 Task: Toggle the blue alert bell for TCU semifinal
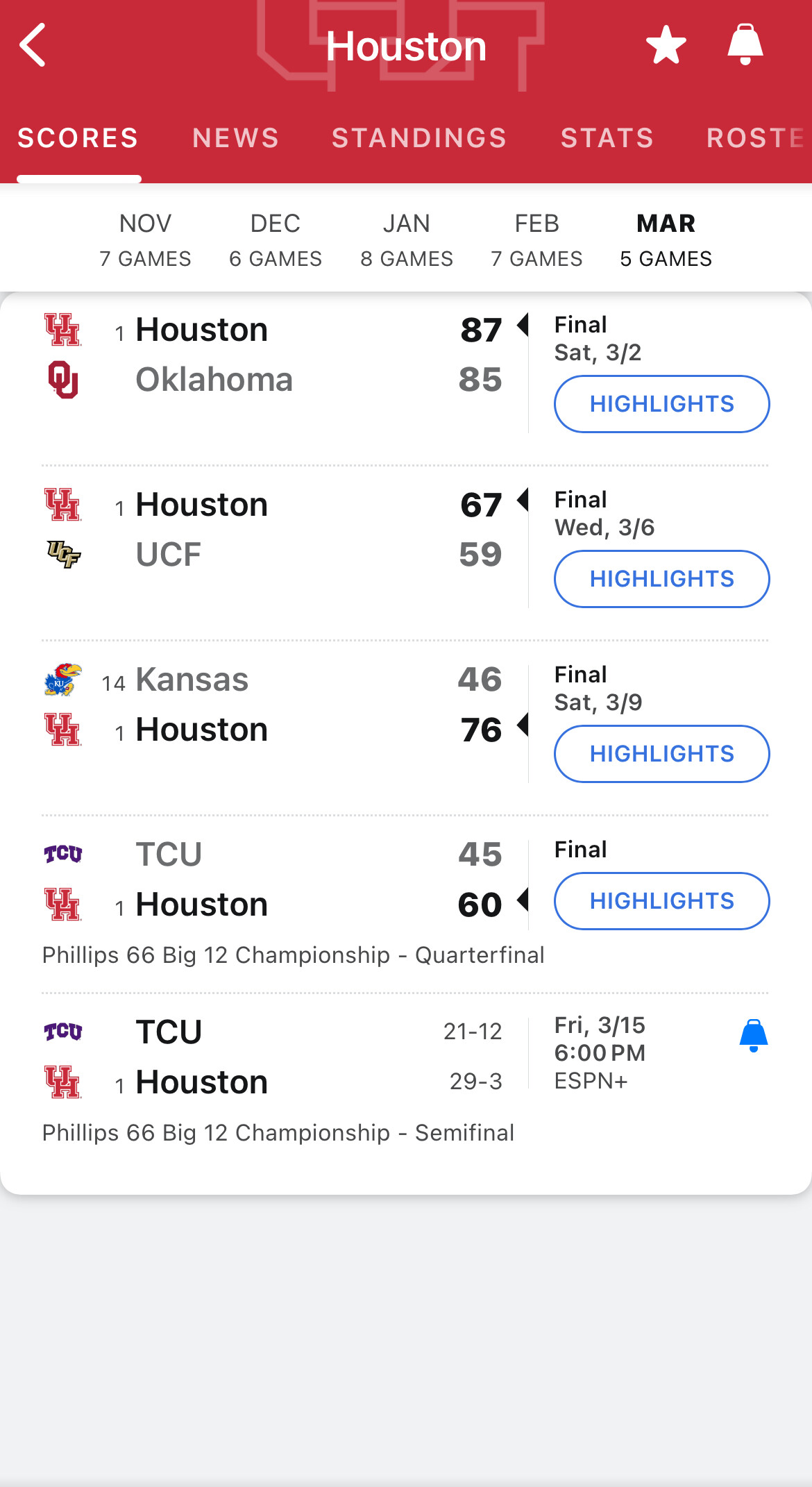[x=753, y=1036]
